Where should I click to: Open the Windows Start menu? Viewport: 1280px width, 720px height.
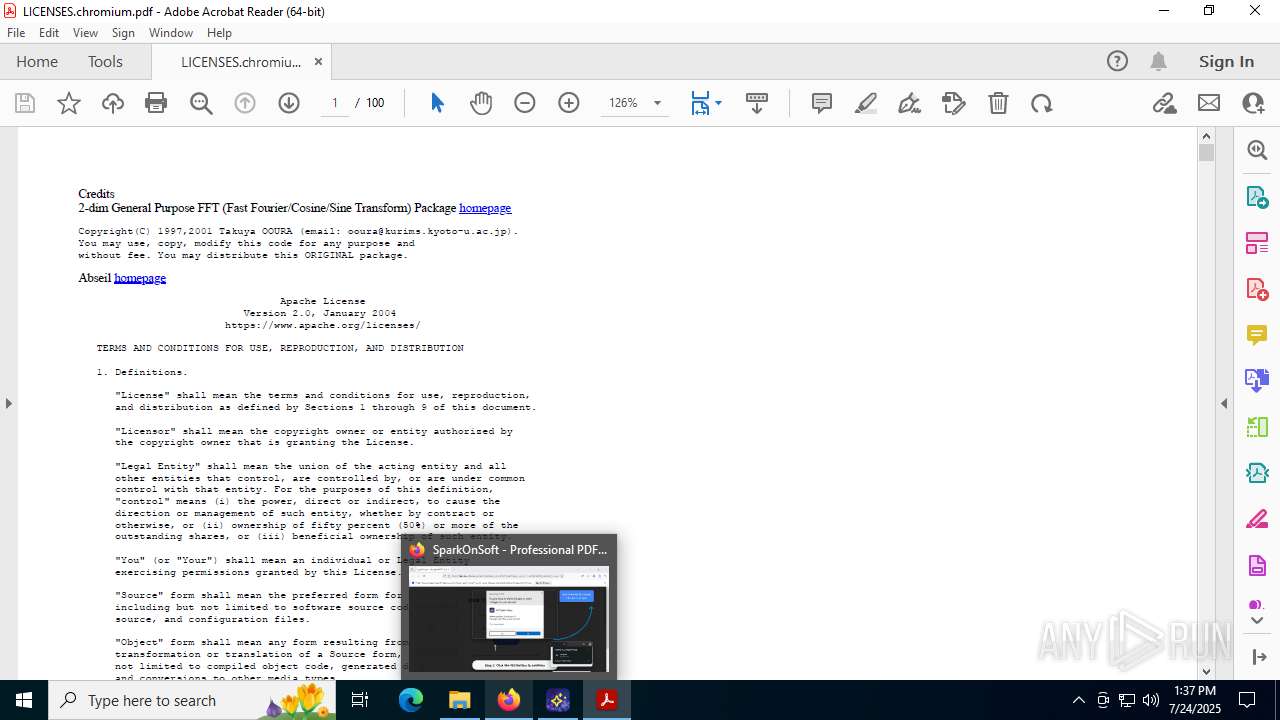pos(24,700)
